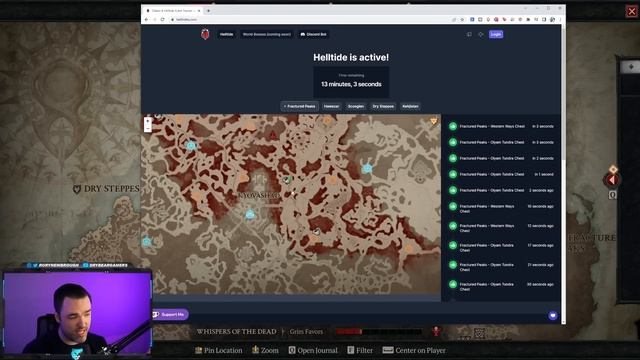The image size is (640, 360).
Task: Click the notification icon left of theme icon
Action: pyautogui.click(x=469, y=34)
